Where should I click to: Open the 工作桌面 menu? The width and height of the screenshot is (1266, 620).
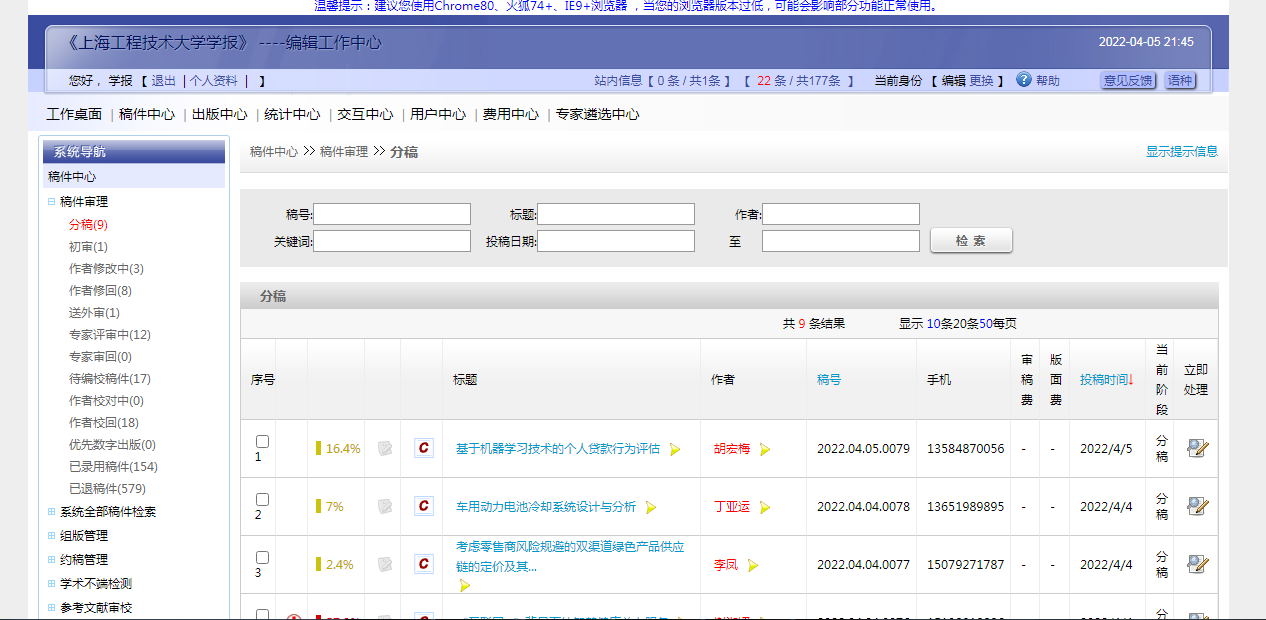point(74,114)
